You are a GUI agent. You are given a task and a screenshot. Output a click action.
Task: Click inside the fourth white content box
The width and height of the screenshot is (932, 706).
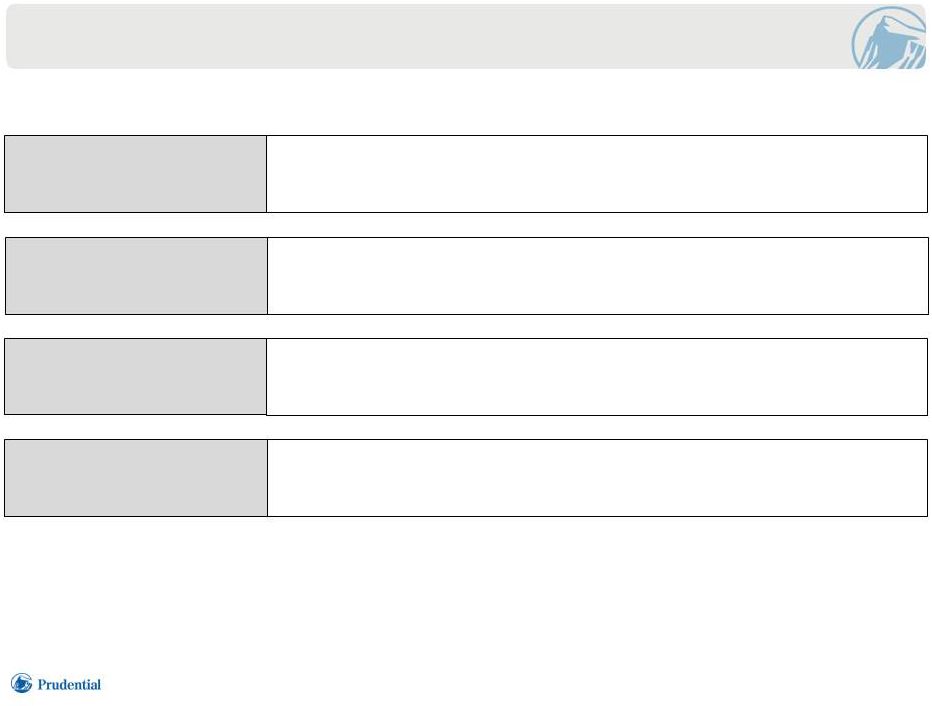tap(597, 478)
